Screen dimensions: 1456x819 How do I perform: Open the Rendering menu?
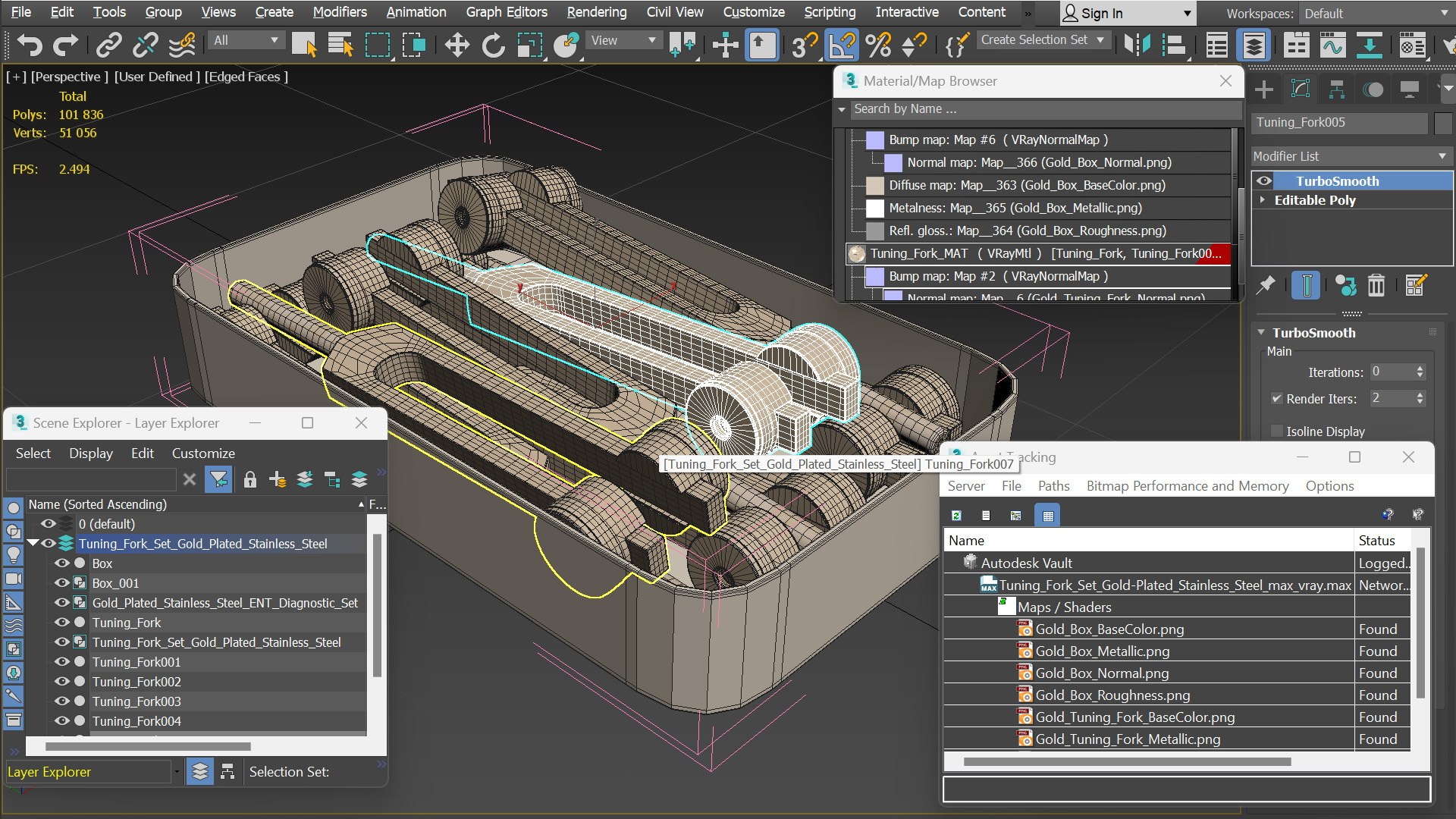click(597, 12)
